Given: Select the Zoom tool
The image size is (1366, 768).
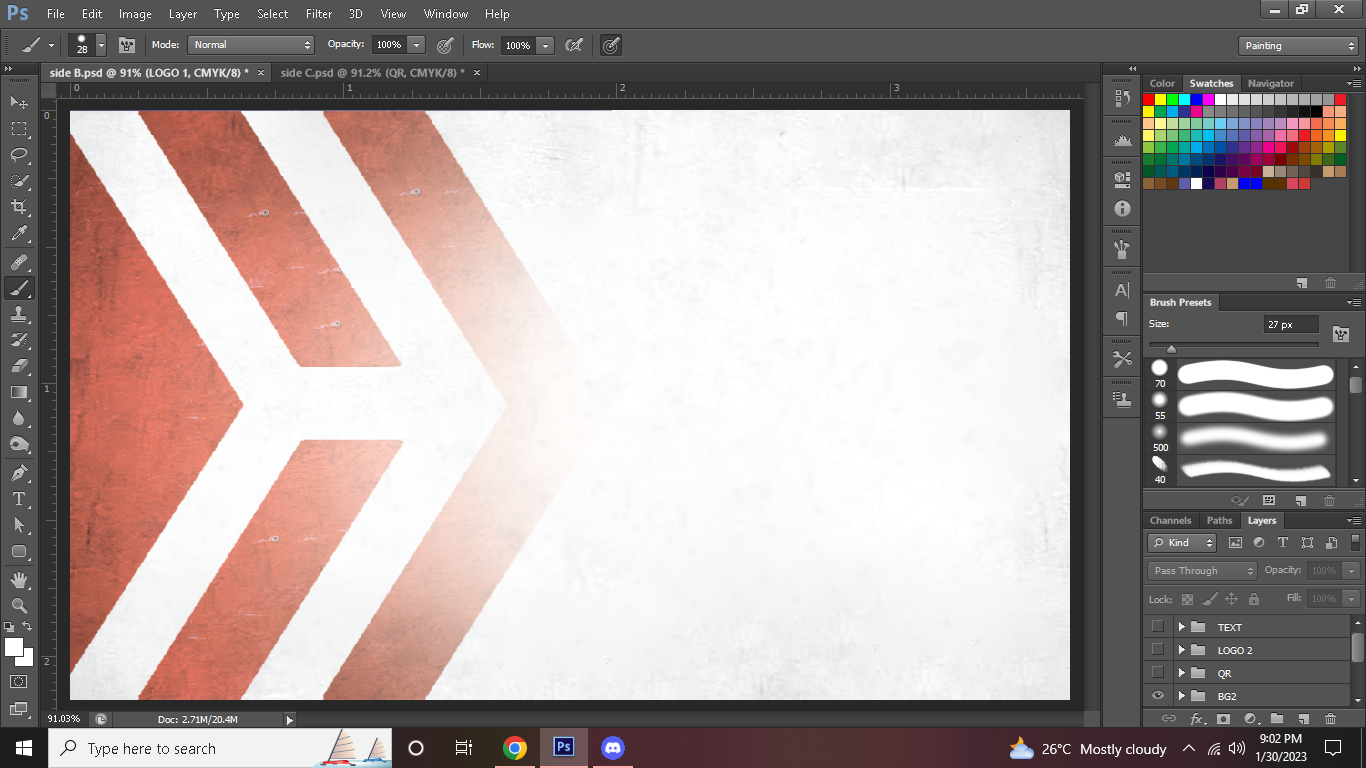Looking at the screenshot, I should 19,605.
